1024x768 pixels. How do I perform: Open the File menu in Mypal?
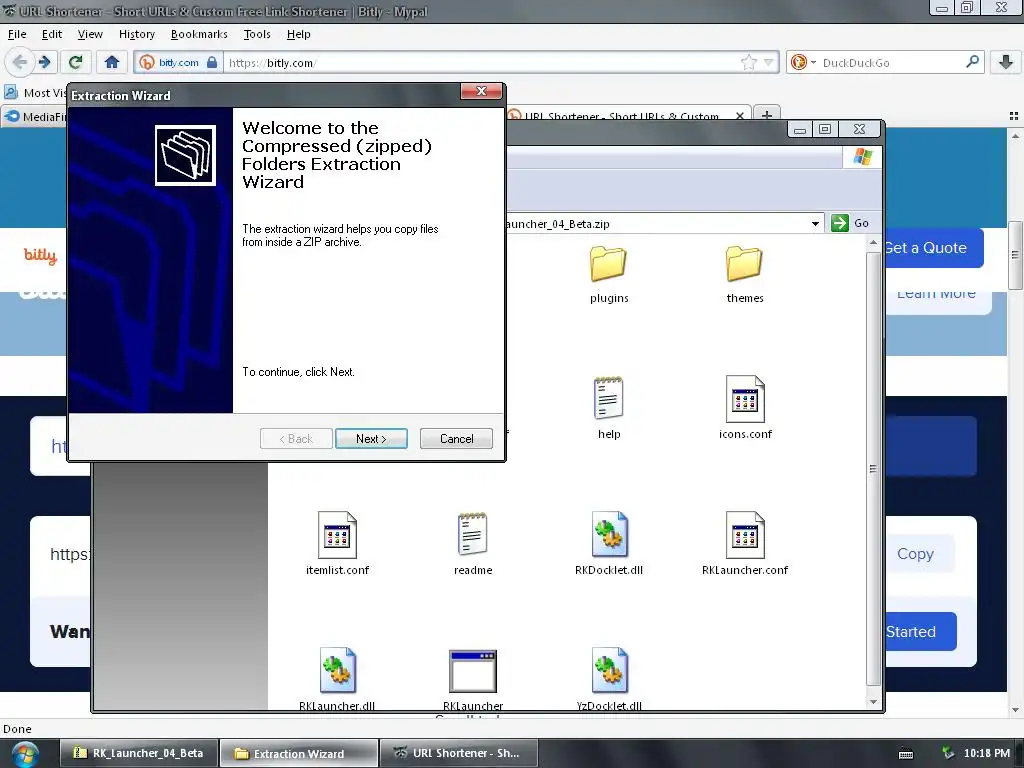pyautogui.click(x=17, y=34)
